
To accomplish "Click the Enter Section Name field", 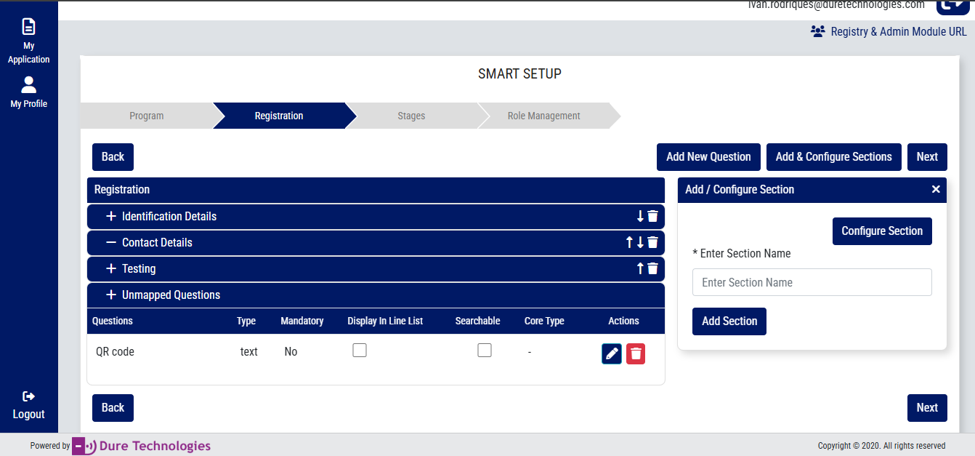I will coord(811,282).
